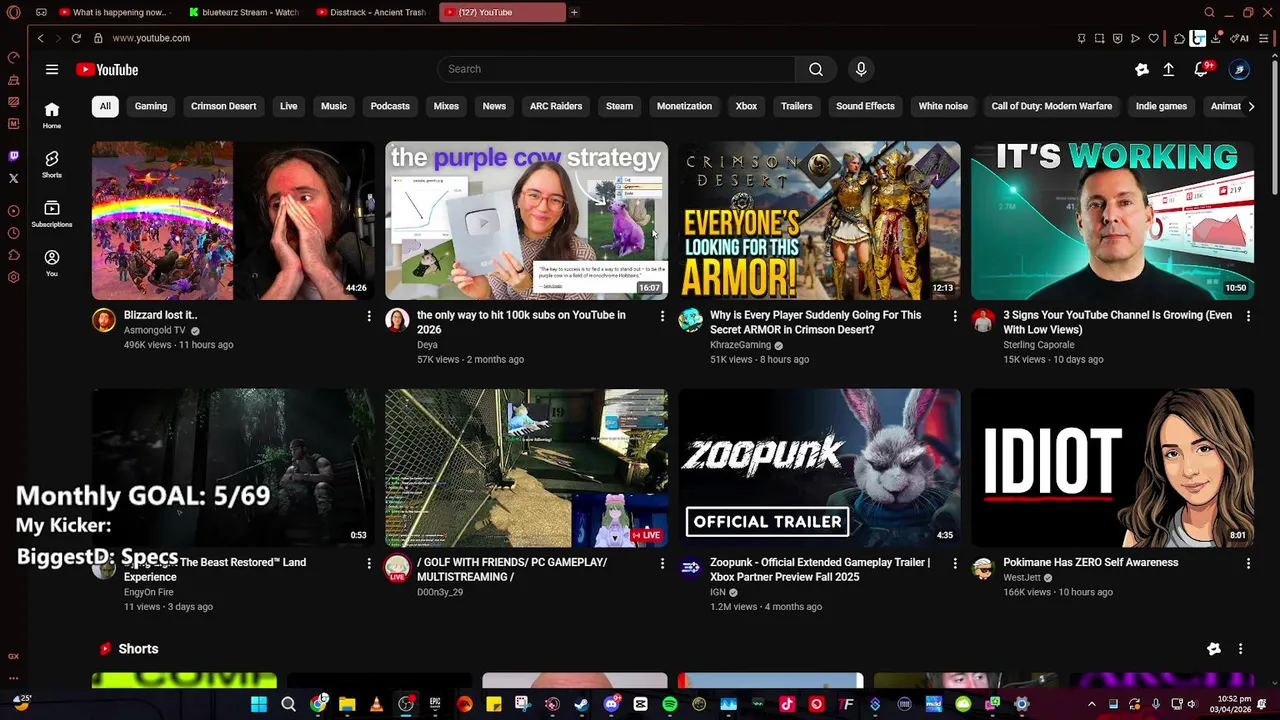Open Asmongold TV channel link

tap(155, 330)
